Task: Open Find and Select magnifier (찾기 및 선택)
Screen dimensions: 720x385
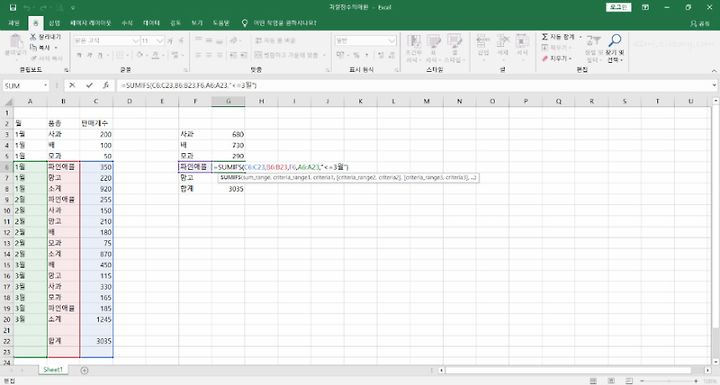Action: [615, 48]
